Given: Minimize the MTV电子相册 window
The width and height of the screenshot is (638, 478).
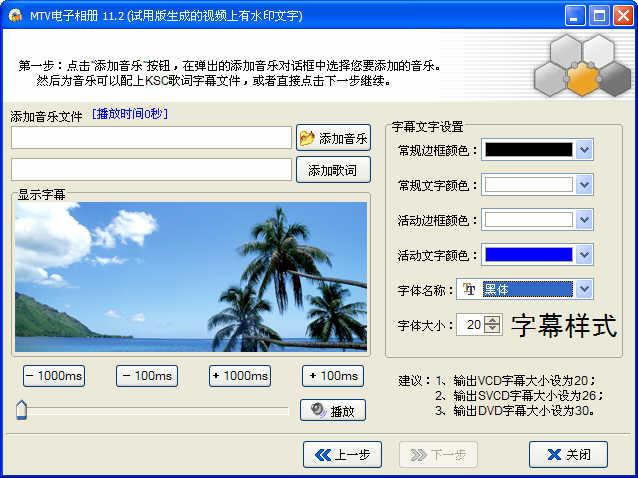Looking at the screenshot, I should [x=575, y=16].
